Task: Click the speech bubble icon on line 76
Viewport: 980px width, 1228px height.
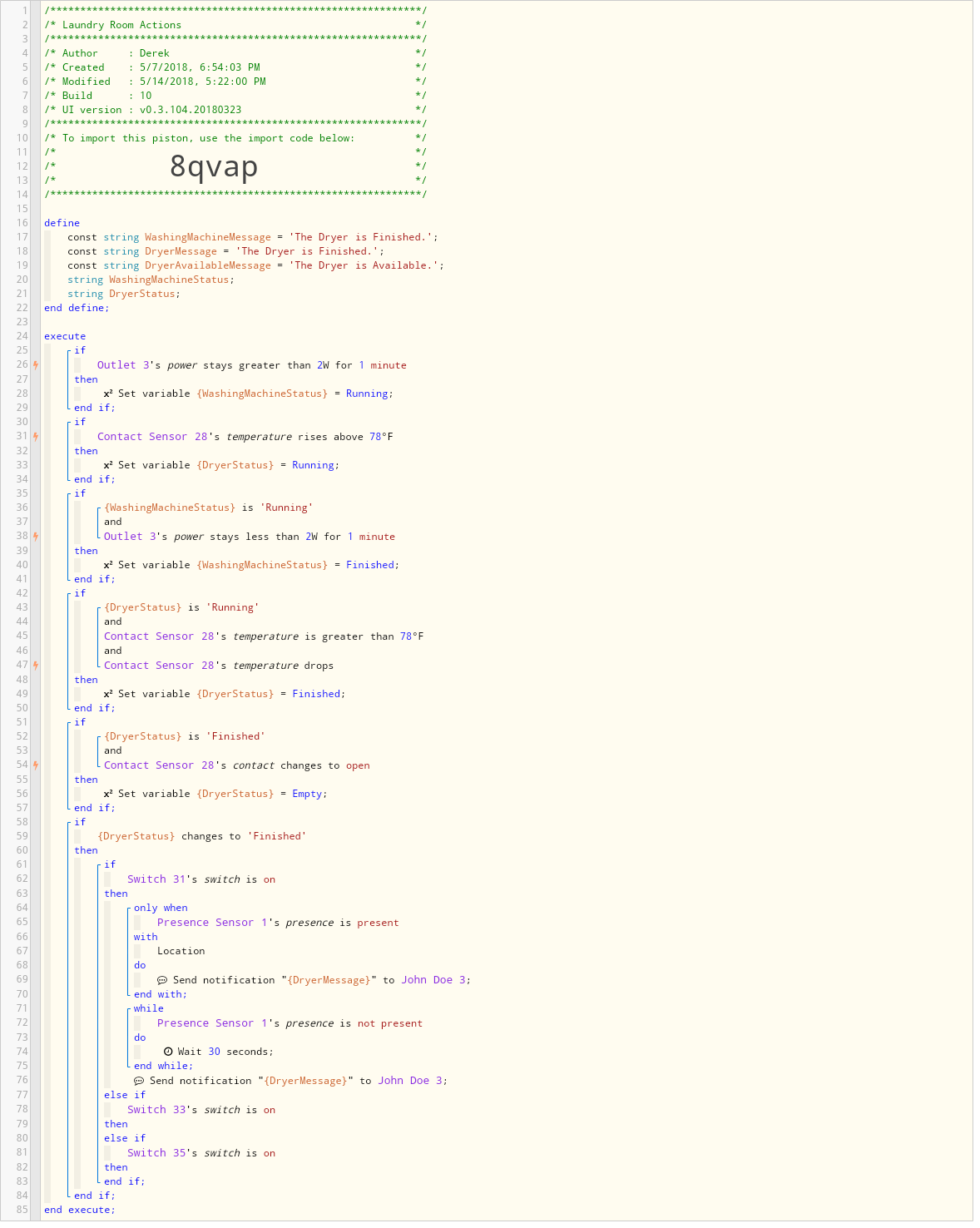Action: pos(139,1081)
